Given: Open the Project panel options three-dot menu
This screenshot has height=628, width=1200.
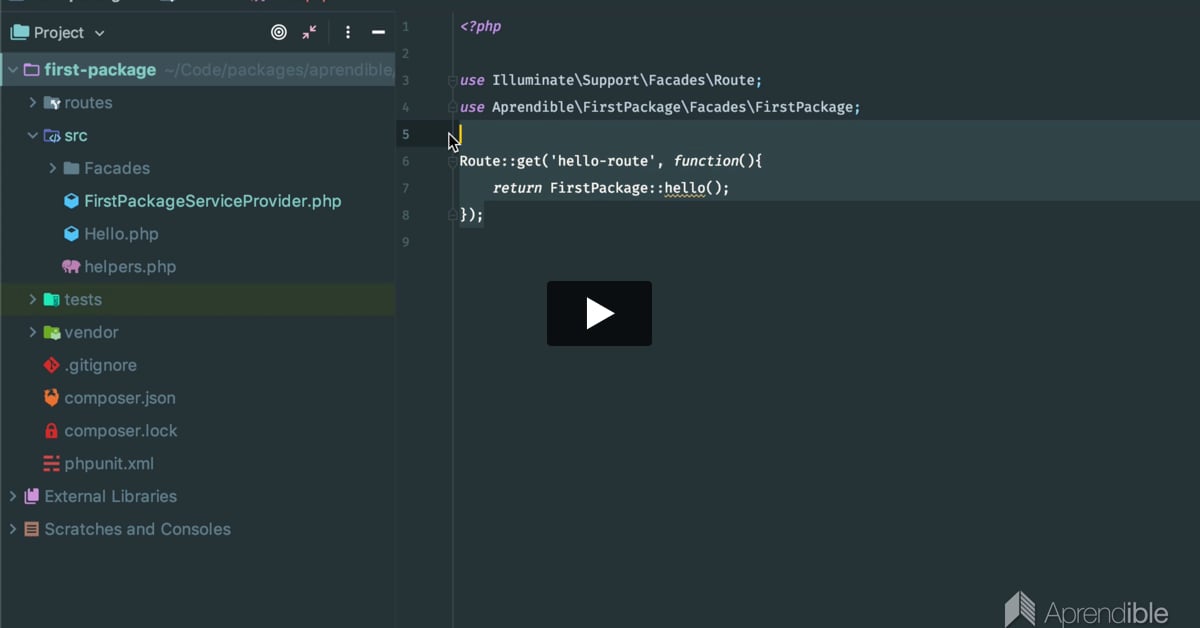Looking at the screenshot, I should point(347,33).
